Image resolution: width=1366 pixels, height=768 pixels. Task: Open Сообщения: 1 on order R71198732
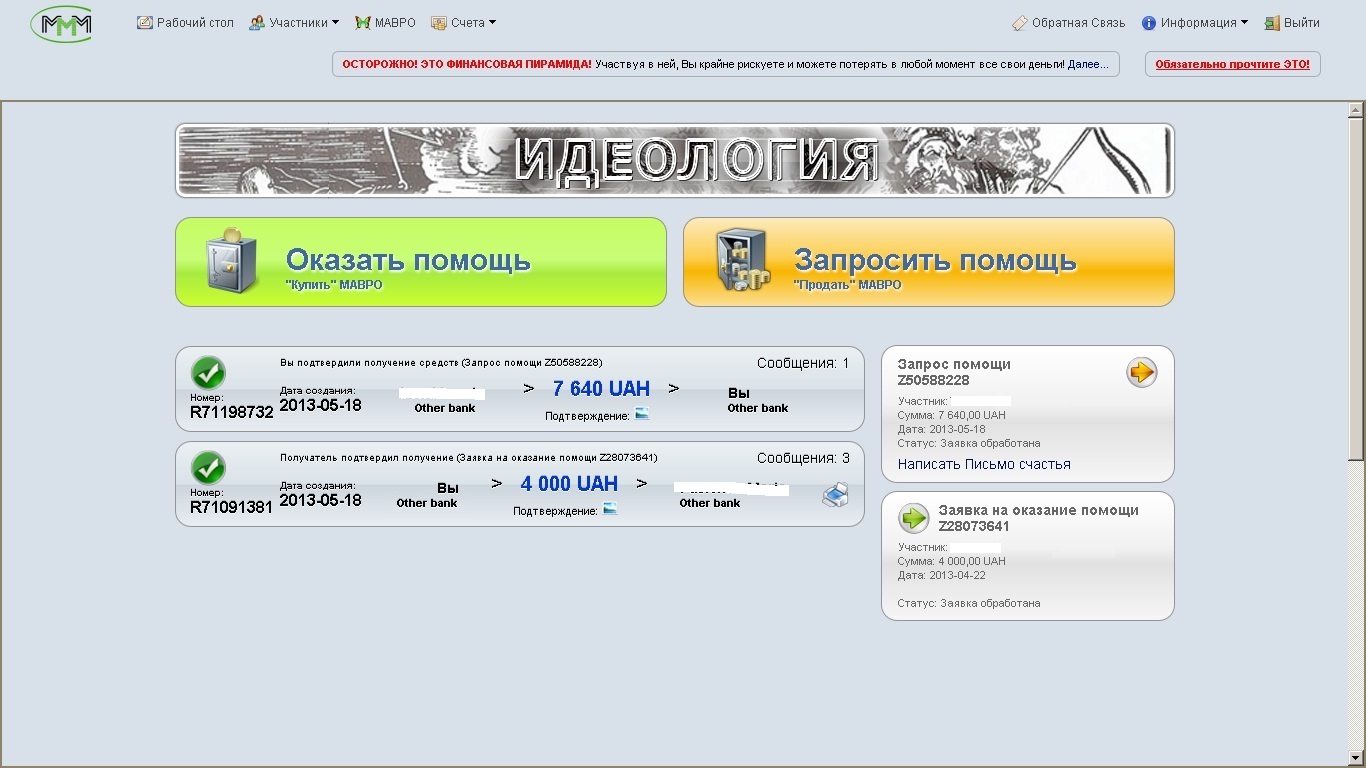click(x=803, y=363)
